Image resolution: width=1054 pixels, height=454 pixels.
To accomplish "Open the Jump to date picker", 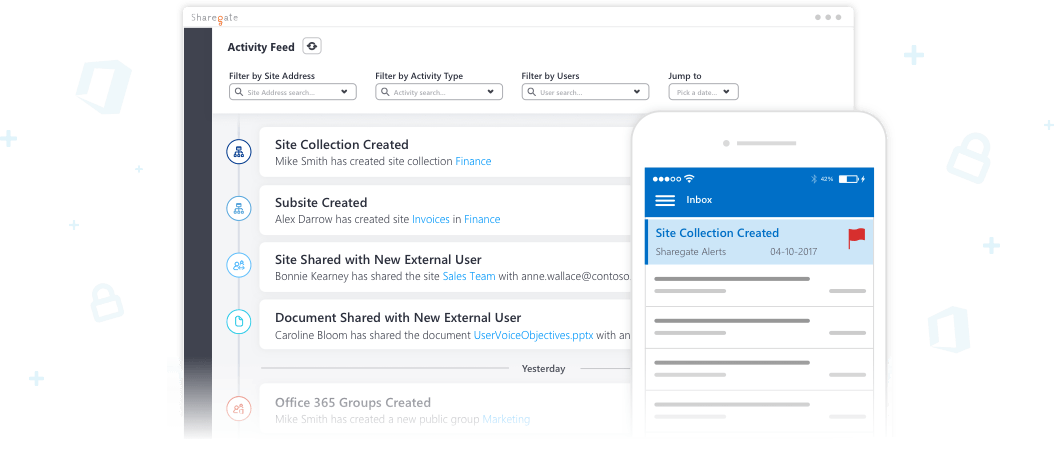I will [703, 92].
